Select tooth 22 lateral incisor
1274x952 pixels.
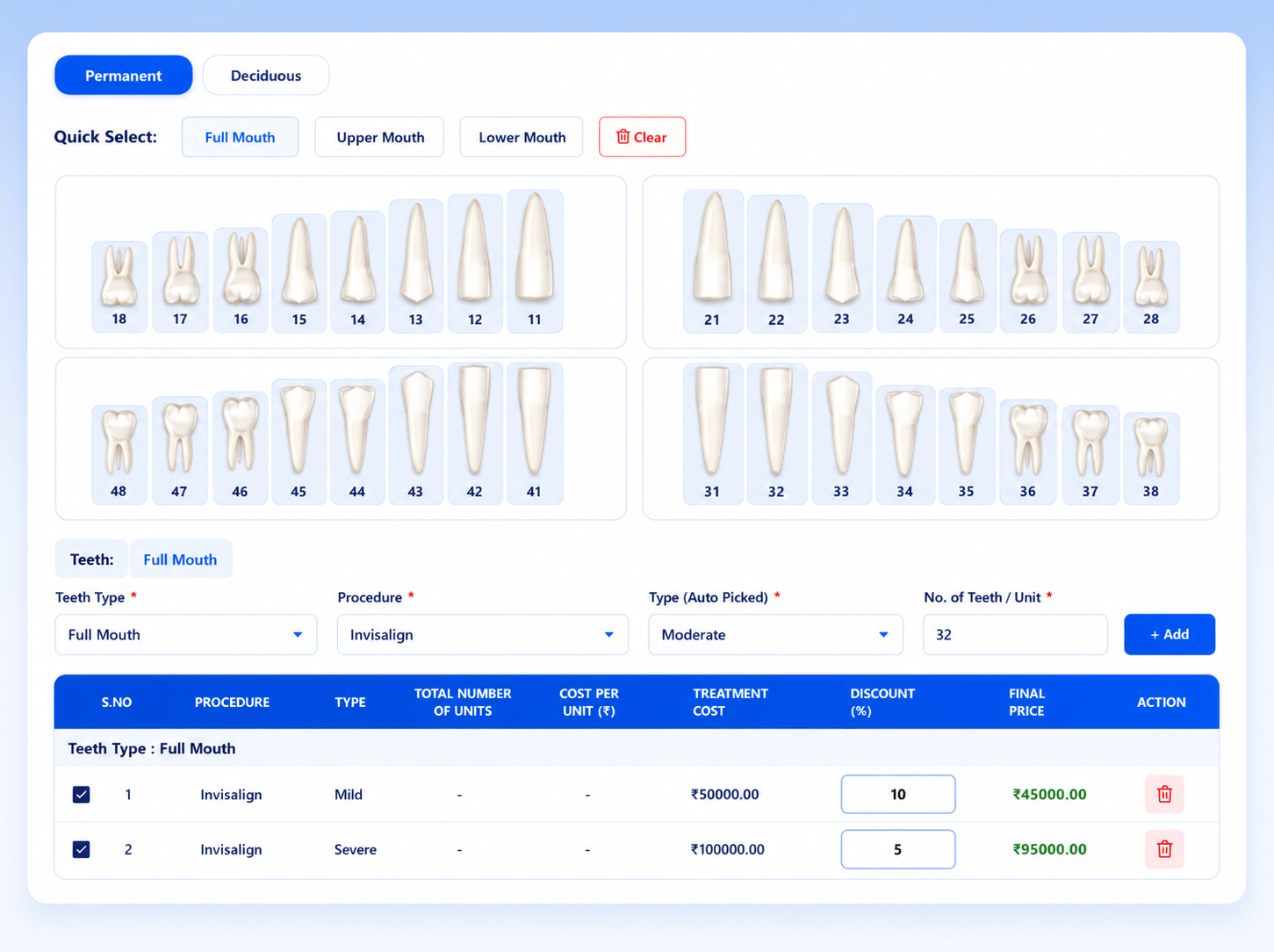coord(777,263)
